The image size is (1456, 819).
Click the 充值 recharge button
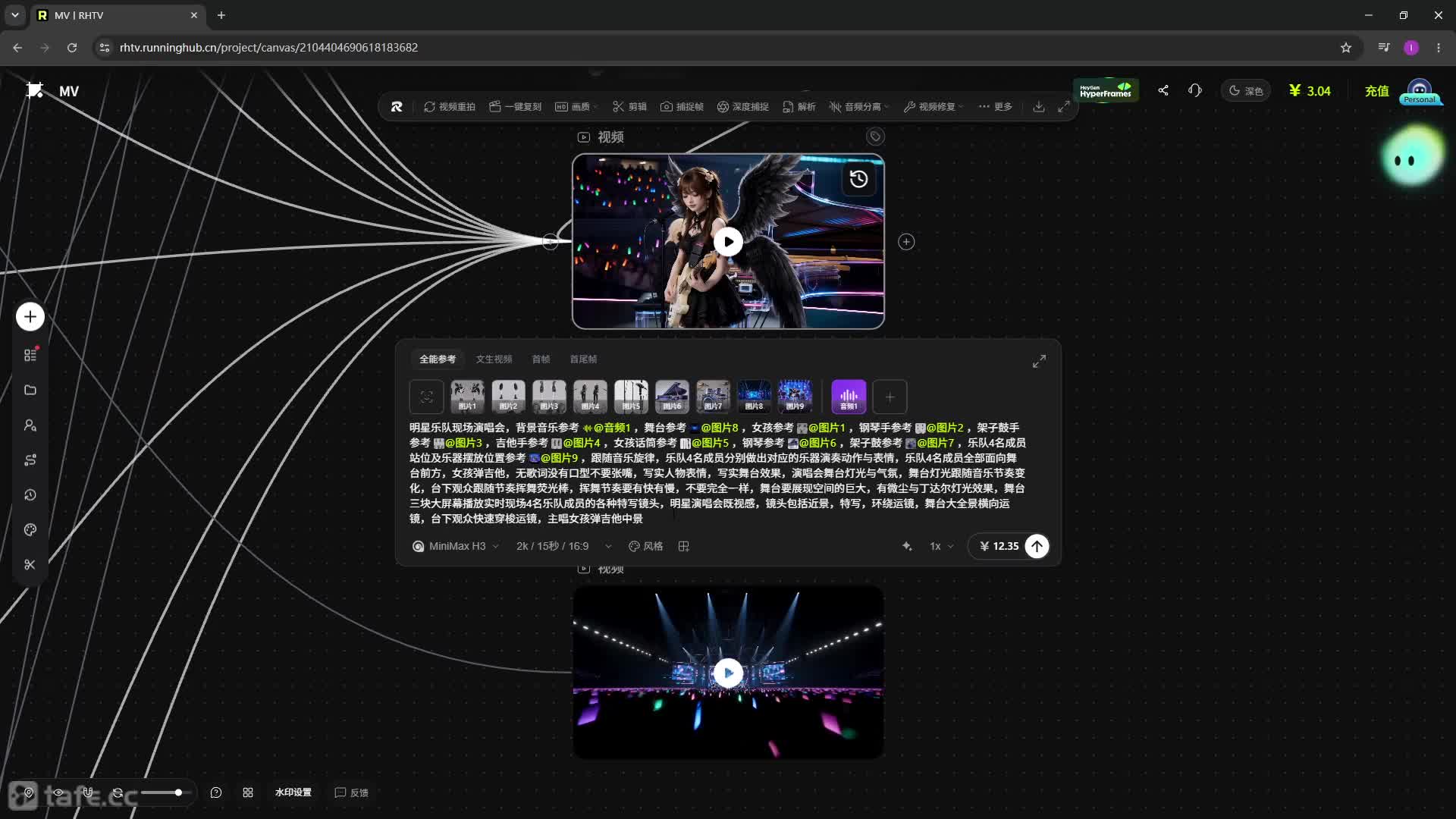(1376, 91)
